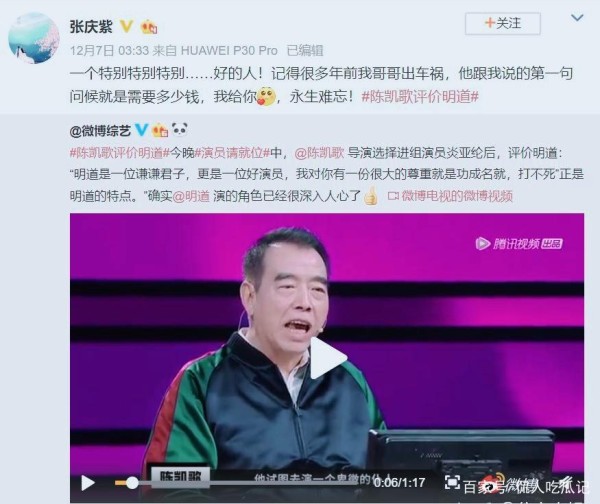Open the @陈凯歌 mention link
This screenshot has width=600, height=504.
coord(319,153)
